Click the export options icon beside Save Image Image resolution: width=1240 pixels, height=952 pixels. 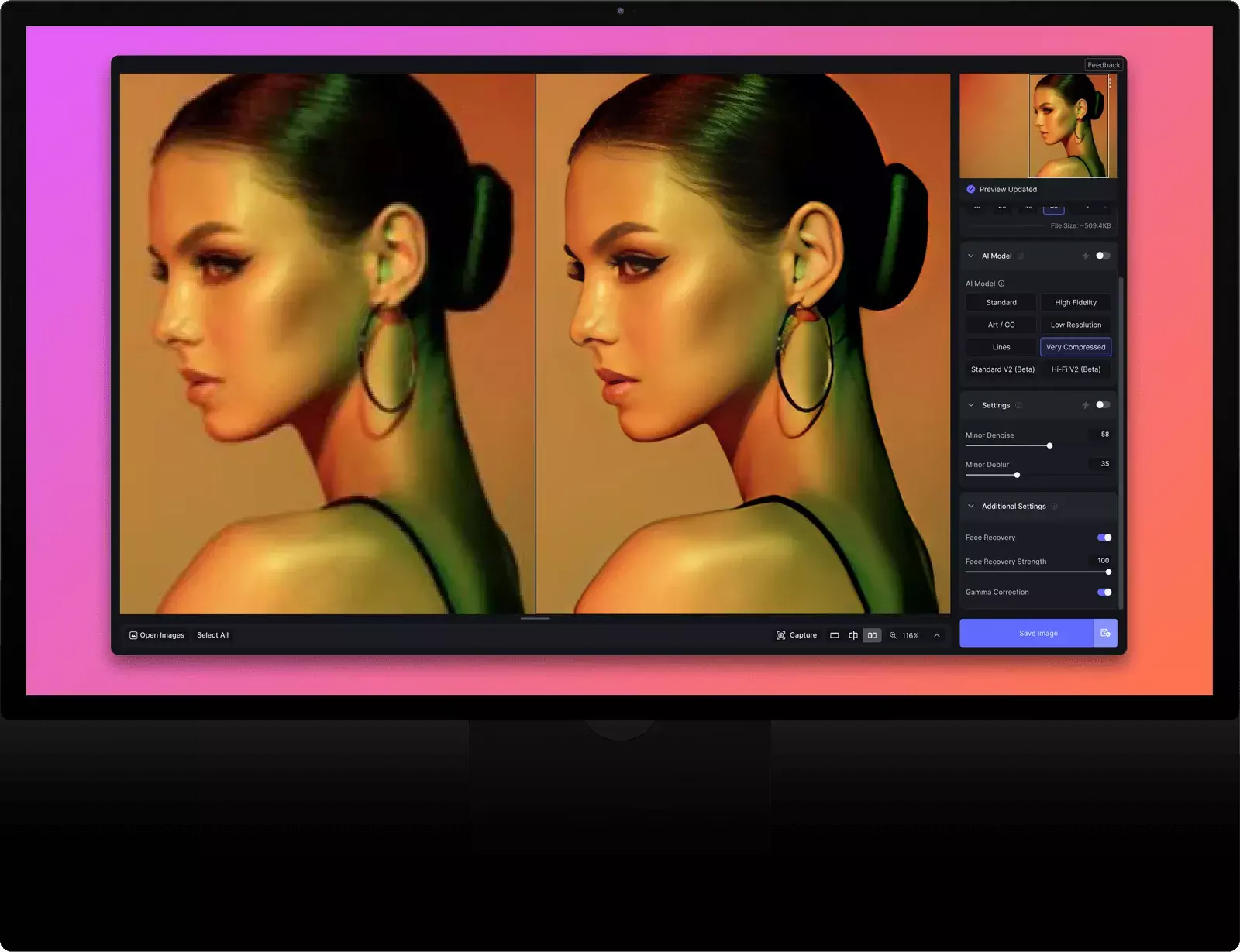1105,633
